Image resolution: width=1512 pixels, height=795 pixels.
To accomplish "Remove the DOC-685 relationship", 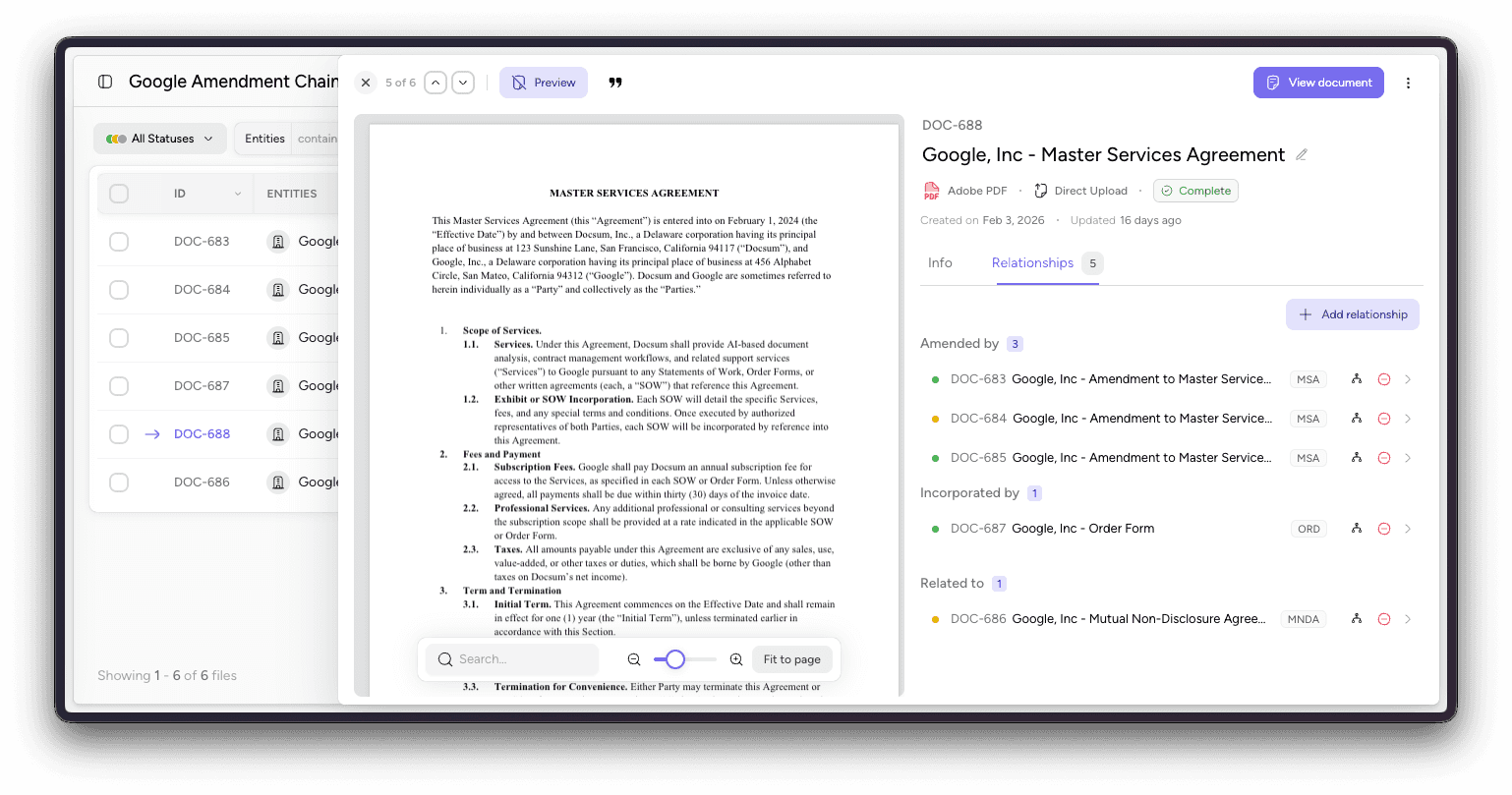I will click(1384, 458).
